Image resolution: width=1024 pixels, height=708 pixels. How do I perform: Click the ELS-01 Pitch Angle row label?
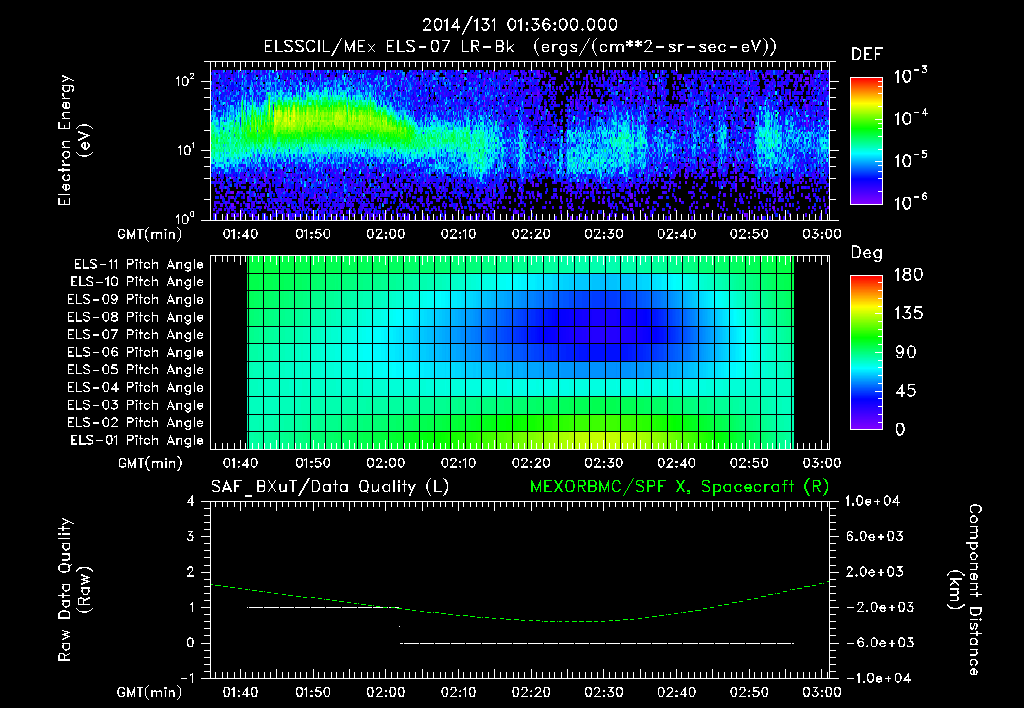click(137, 441)
